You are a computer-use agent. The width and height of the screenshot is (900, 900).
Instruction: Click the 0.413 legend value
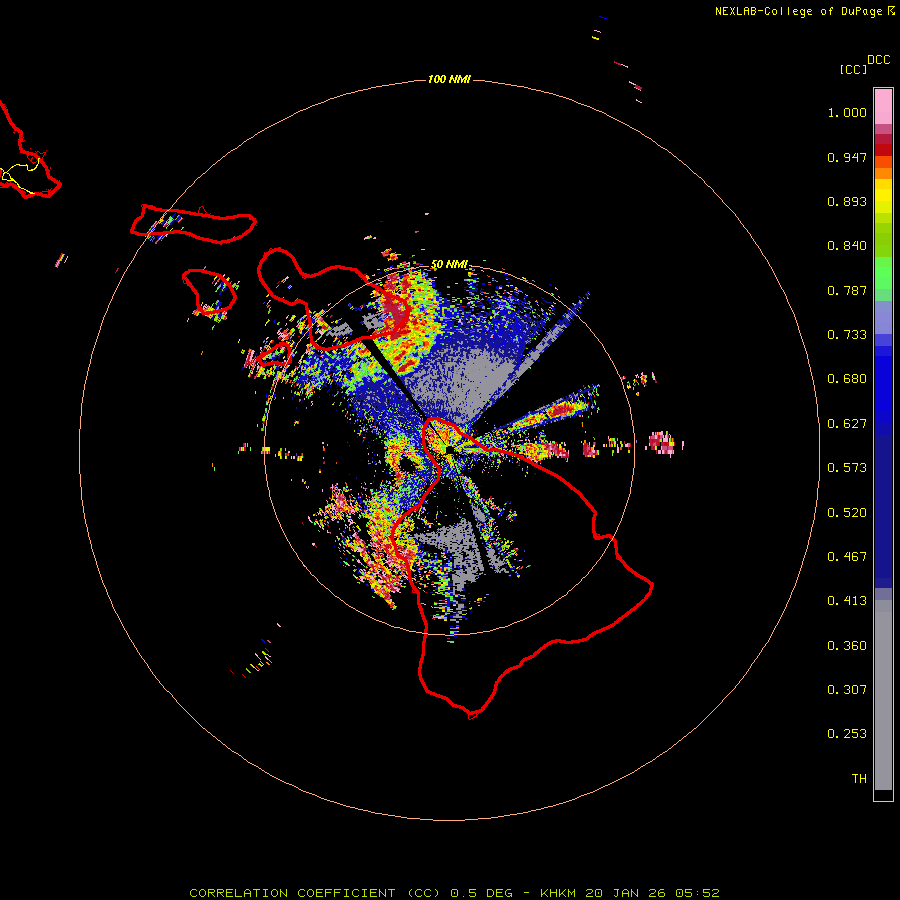tap(847, 601)
